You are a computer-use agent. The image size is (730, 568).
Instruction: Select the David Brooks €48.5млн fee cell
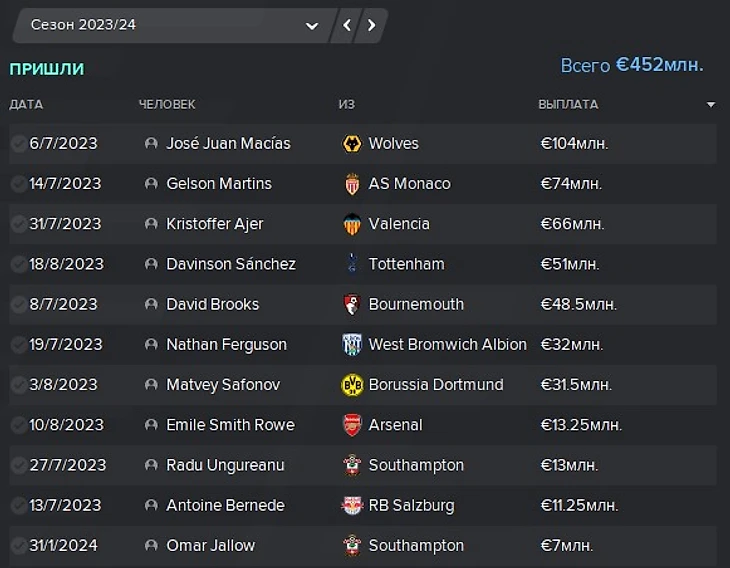pos(579,304)
